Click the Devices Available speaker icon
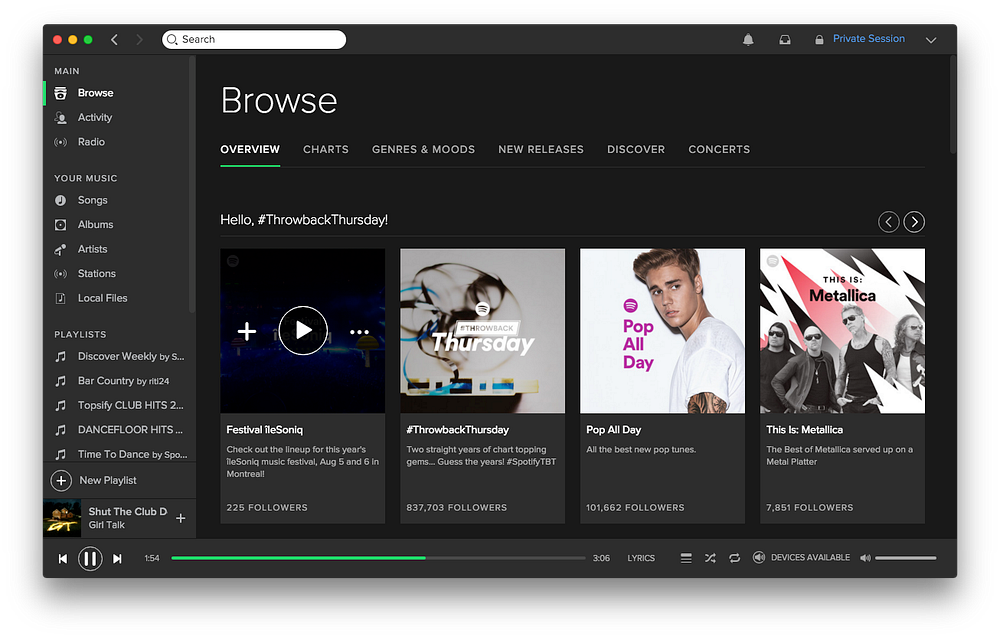The width and height of the screenshot is (1000, 639). pos(758,557)
